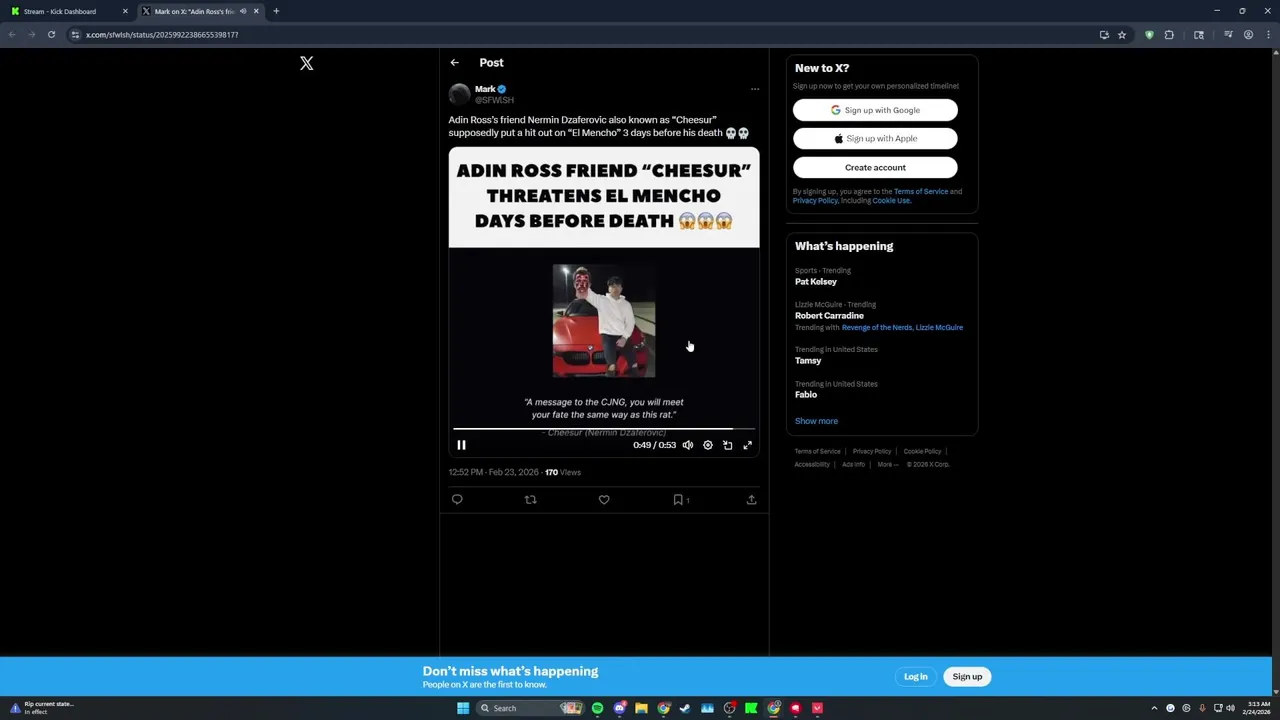Viewport: 1280px width, 720px height.
Task: Click the X logo in the sidebar
Action: coord(306,63)
